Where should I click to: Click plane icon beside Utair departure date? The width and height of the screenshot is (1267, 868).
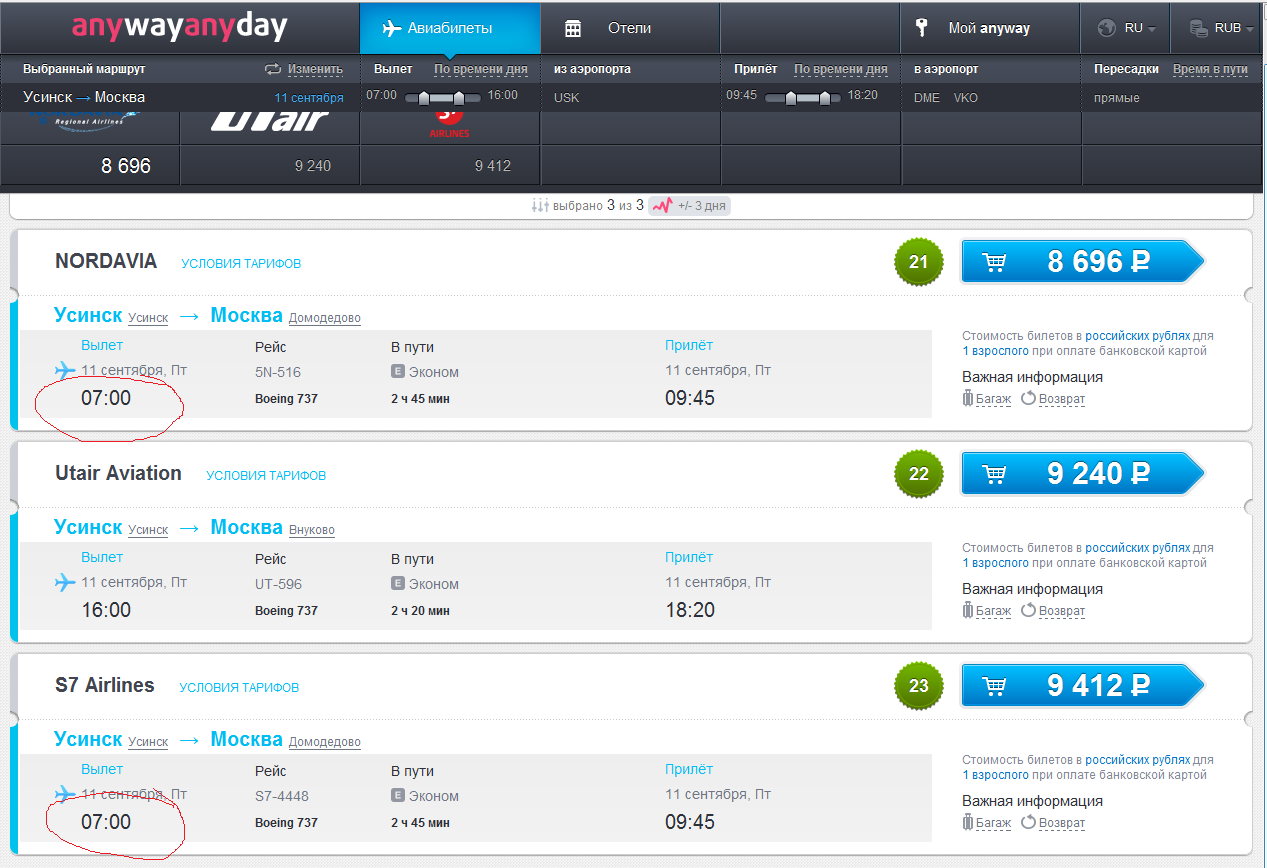point(65,582)
